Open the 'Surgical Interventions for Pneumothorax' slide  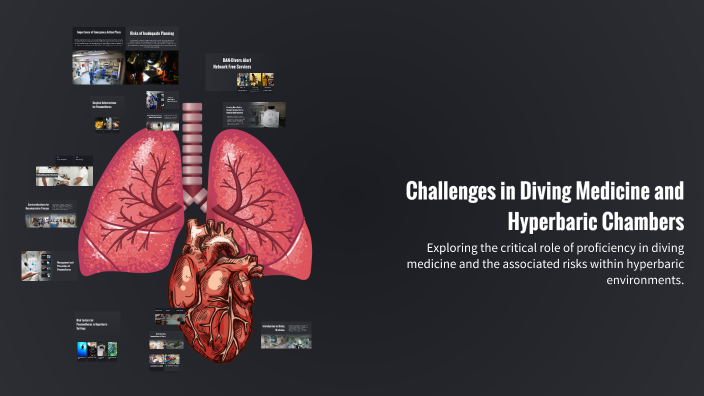pos(106,114)
